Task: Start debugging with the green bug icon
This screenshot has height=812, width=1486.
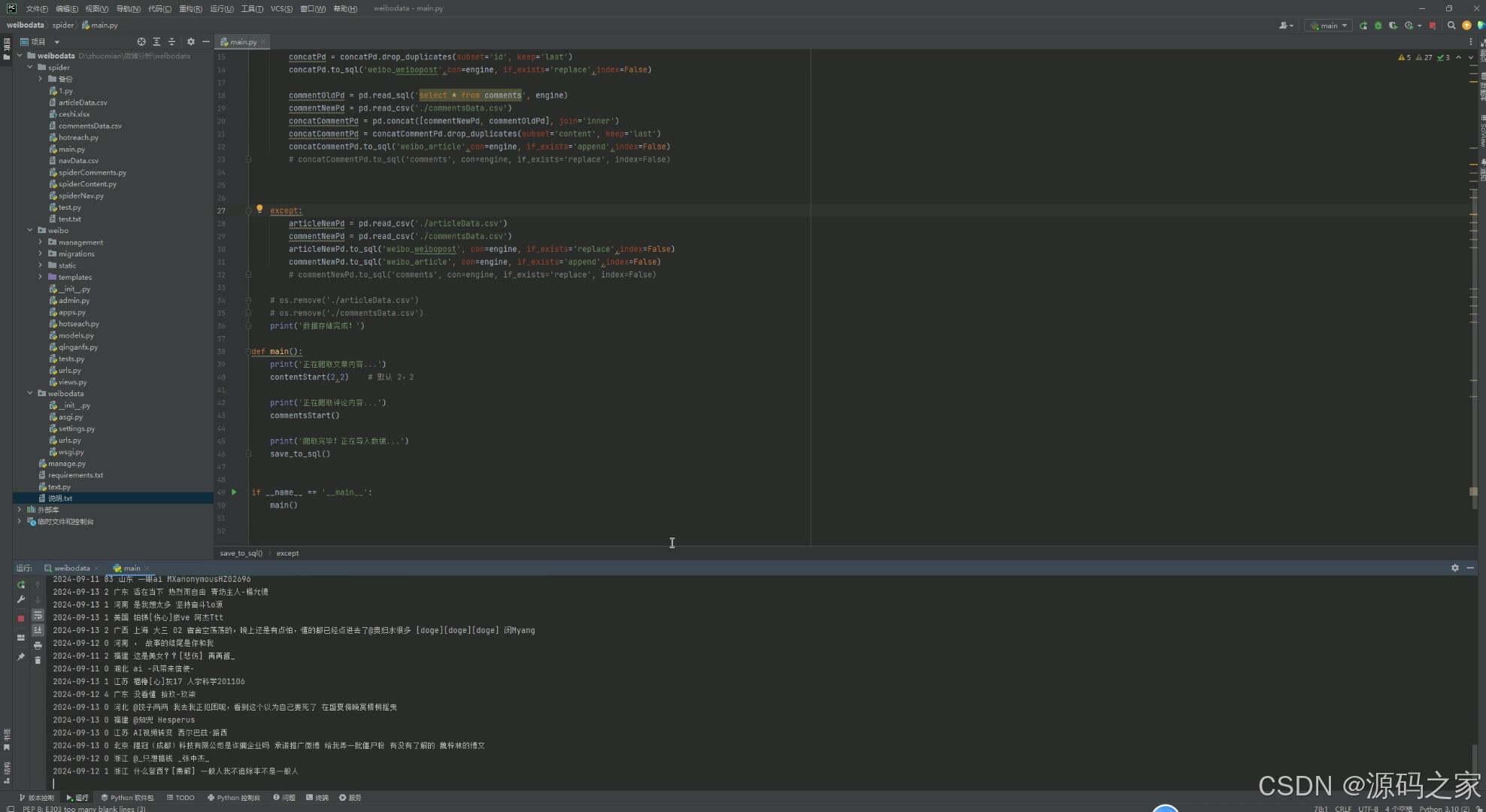Action: tap(1378, 26)
